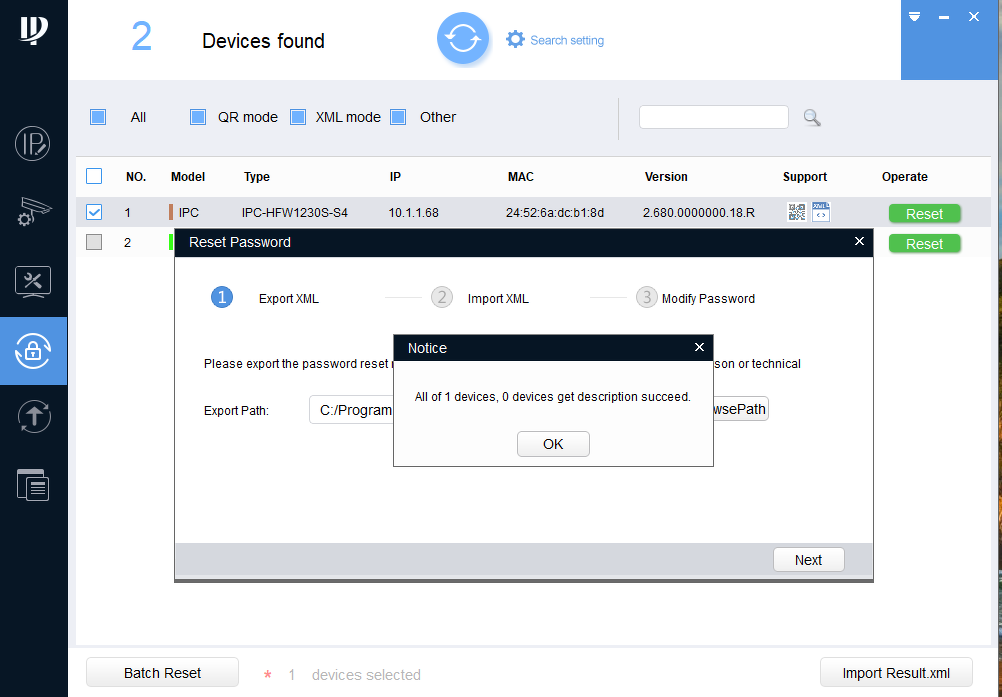Click the QR code support icon
The height and width of the screenshot is (697, 1002).
click(x=796, y=212)
